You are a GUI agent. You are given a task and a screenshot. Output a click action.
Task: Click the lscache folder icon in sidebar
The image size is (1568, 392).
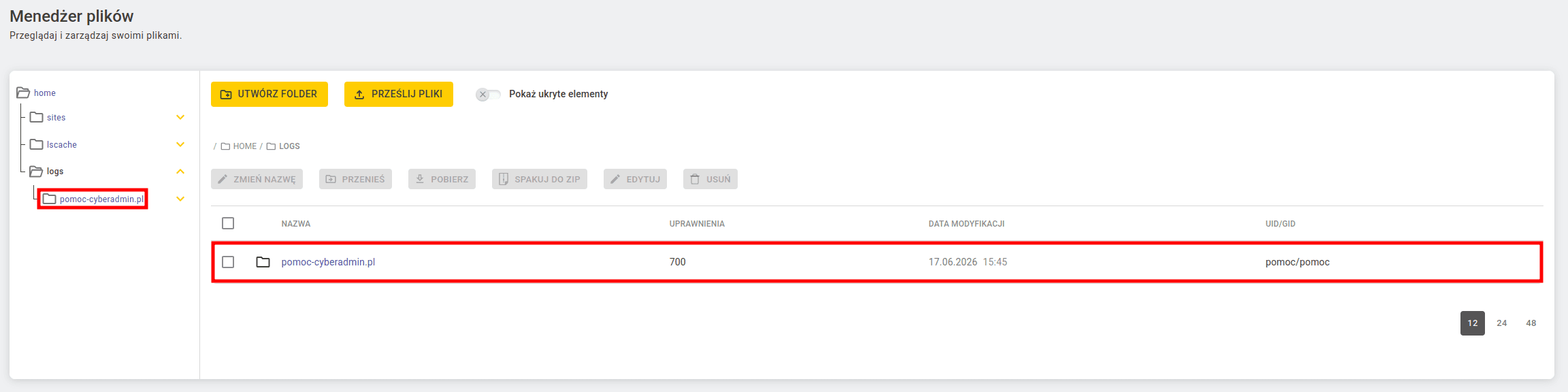click(37, 144)
